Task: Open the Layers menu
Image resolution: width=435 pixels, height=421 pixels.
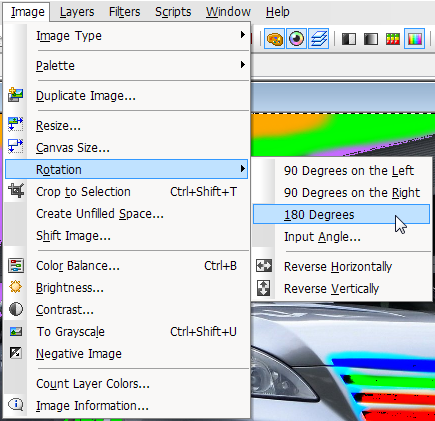Action: pos(77,12)
